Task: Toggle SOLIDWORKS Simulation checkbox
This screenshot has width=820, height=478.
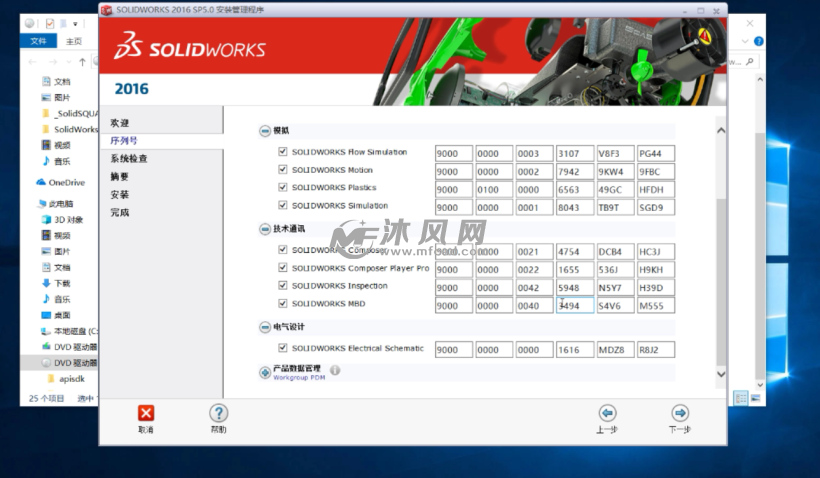Action: click(283, 205)
